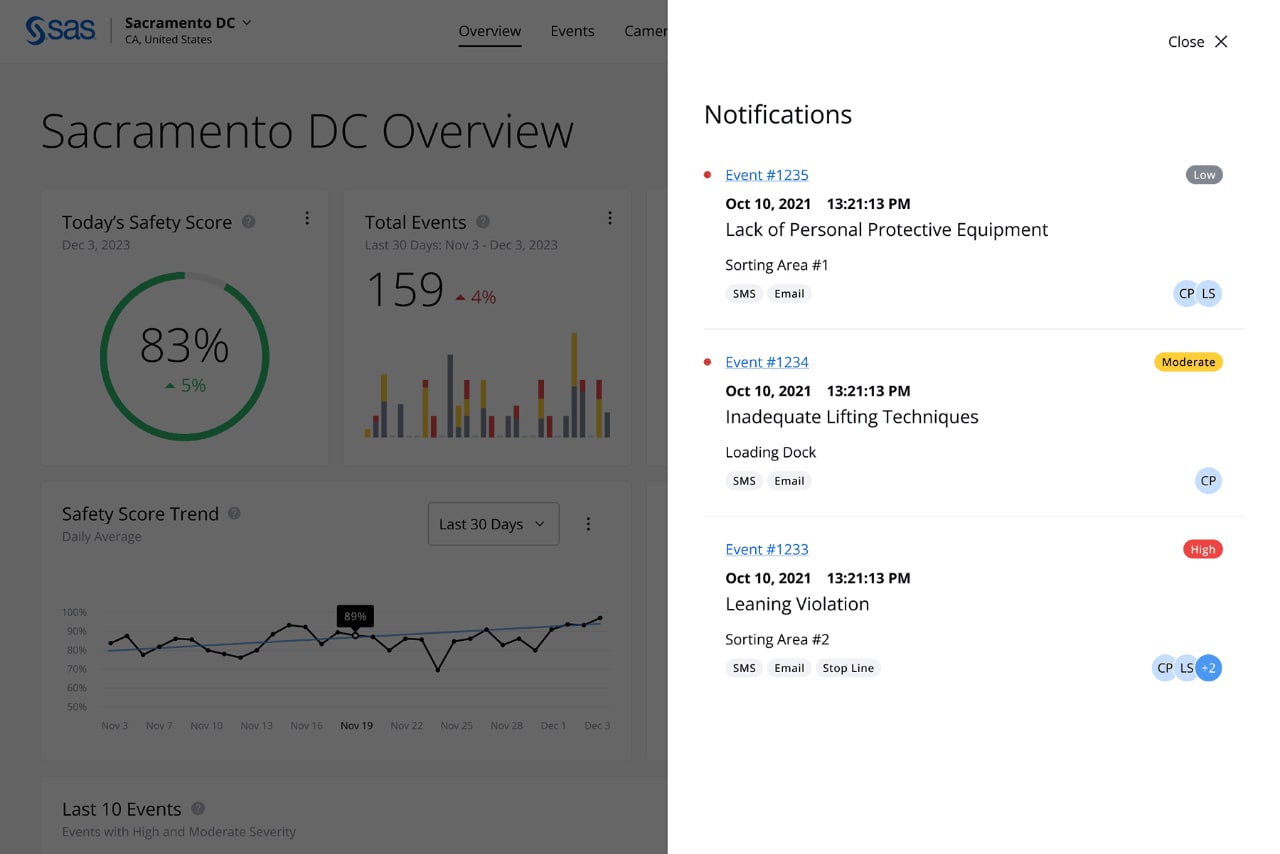1280x854 pixels.
Task: Click the Moderate severity badge
Action: [1188, 362]
